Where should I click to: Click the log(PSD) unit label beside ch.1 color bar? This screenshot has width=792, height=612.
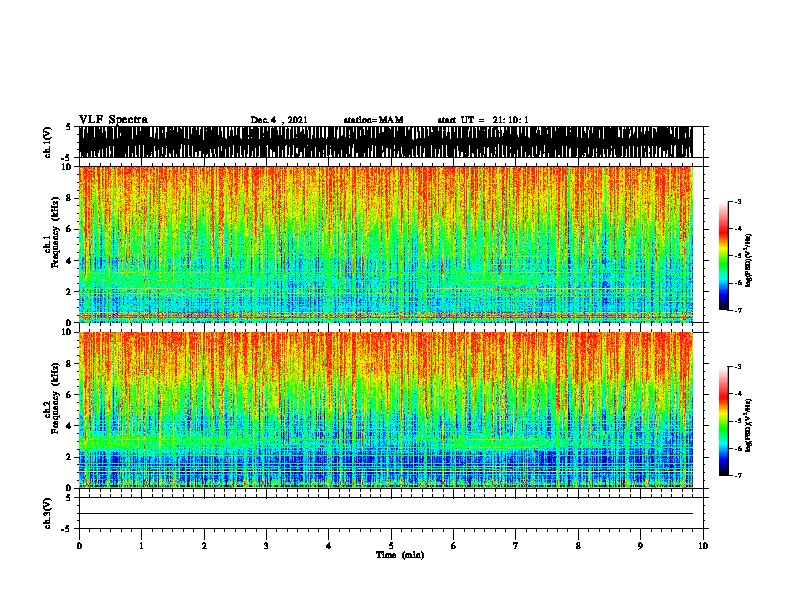[748, 260]
